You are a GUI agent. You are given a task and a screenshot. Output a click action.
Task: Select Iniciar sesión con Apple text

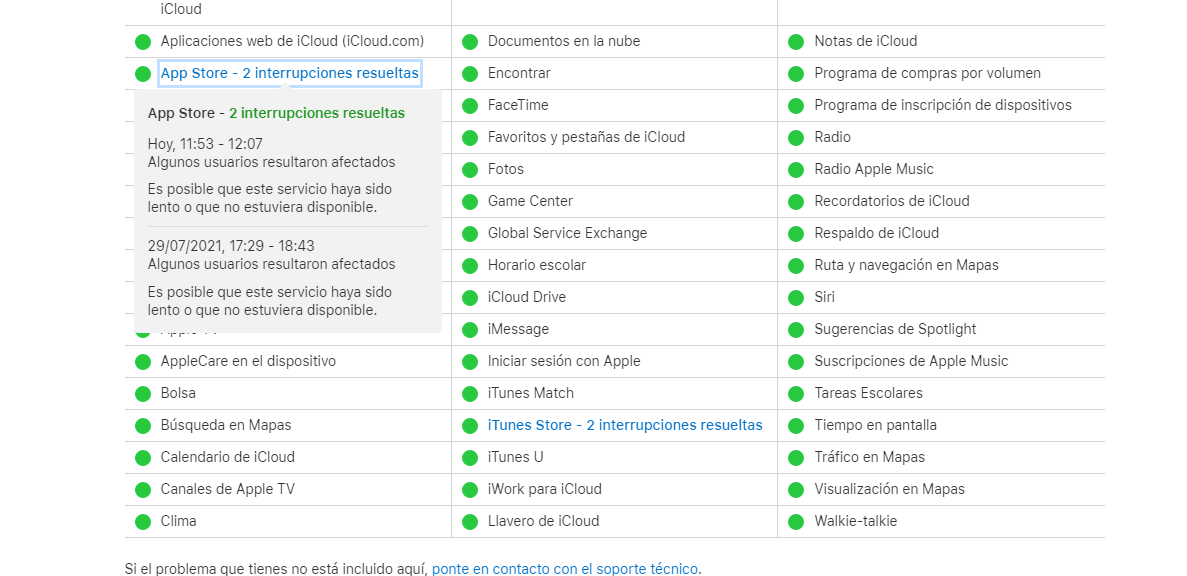[x=564, y=361]
